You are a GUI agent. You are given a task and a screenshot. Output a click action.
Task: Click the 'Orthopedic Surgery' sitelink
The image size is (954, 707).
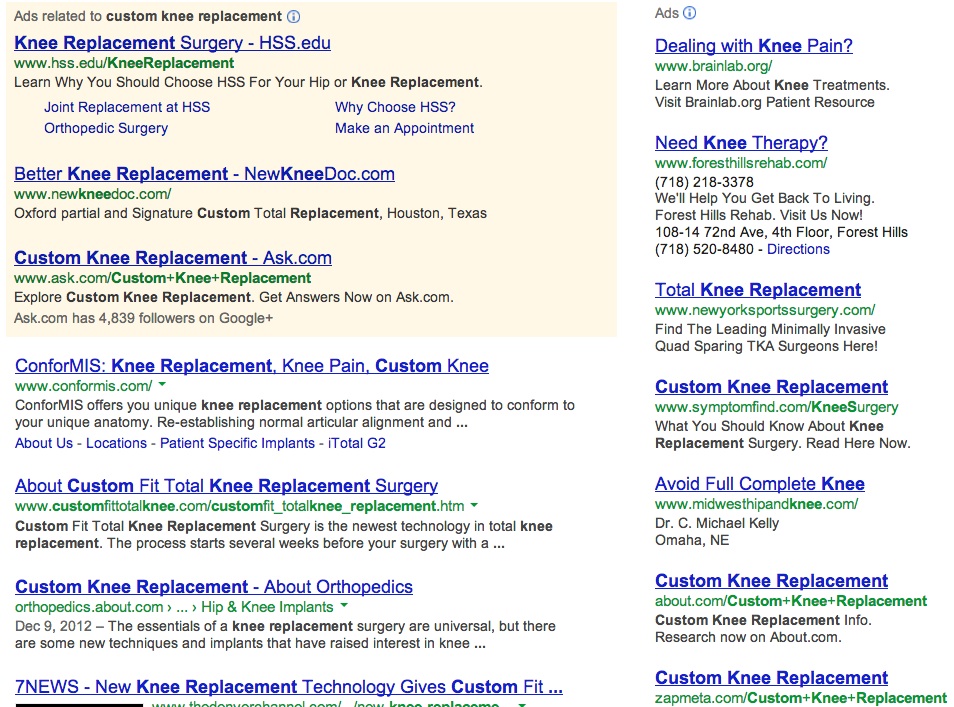tap(106, 128)
